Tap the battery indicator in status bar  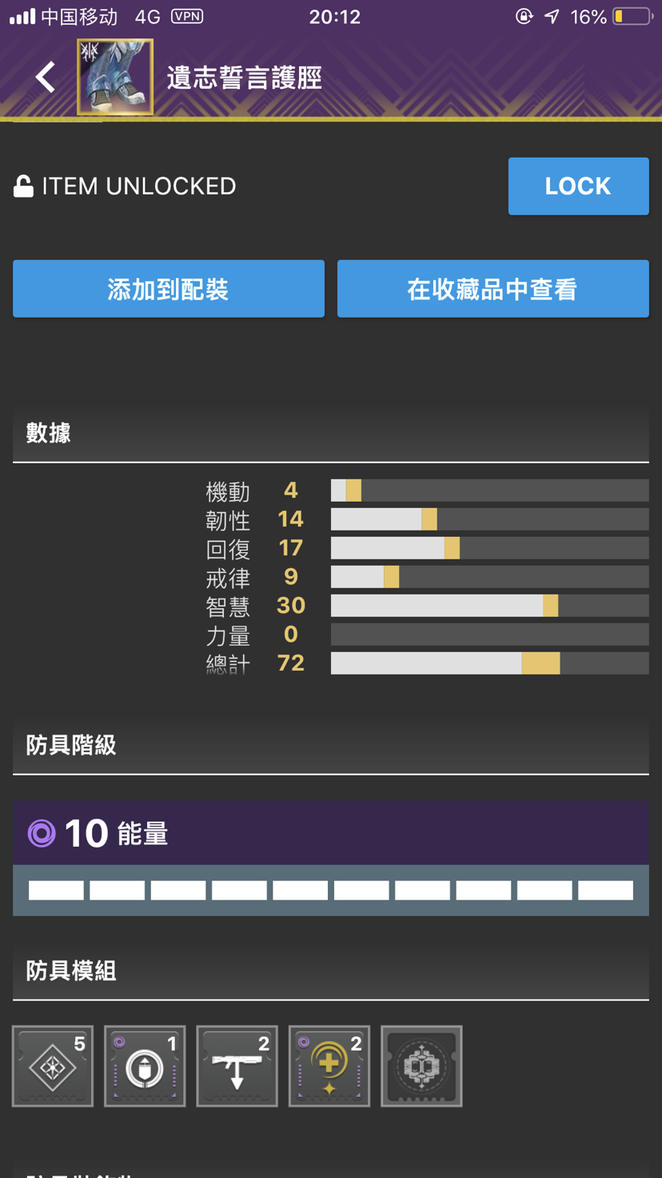(631, 17)
